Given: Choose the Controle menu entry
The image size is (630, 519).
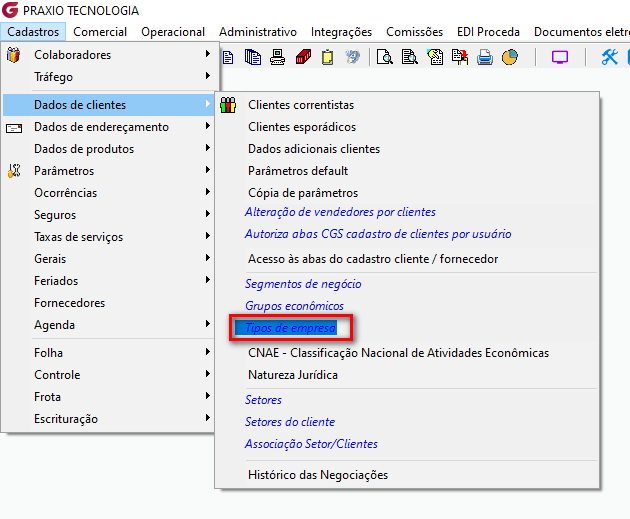Looking at the screenshot, I should (57, 375).
